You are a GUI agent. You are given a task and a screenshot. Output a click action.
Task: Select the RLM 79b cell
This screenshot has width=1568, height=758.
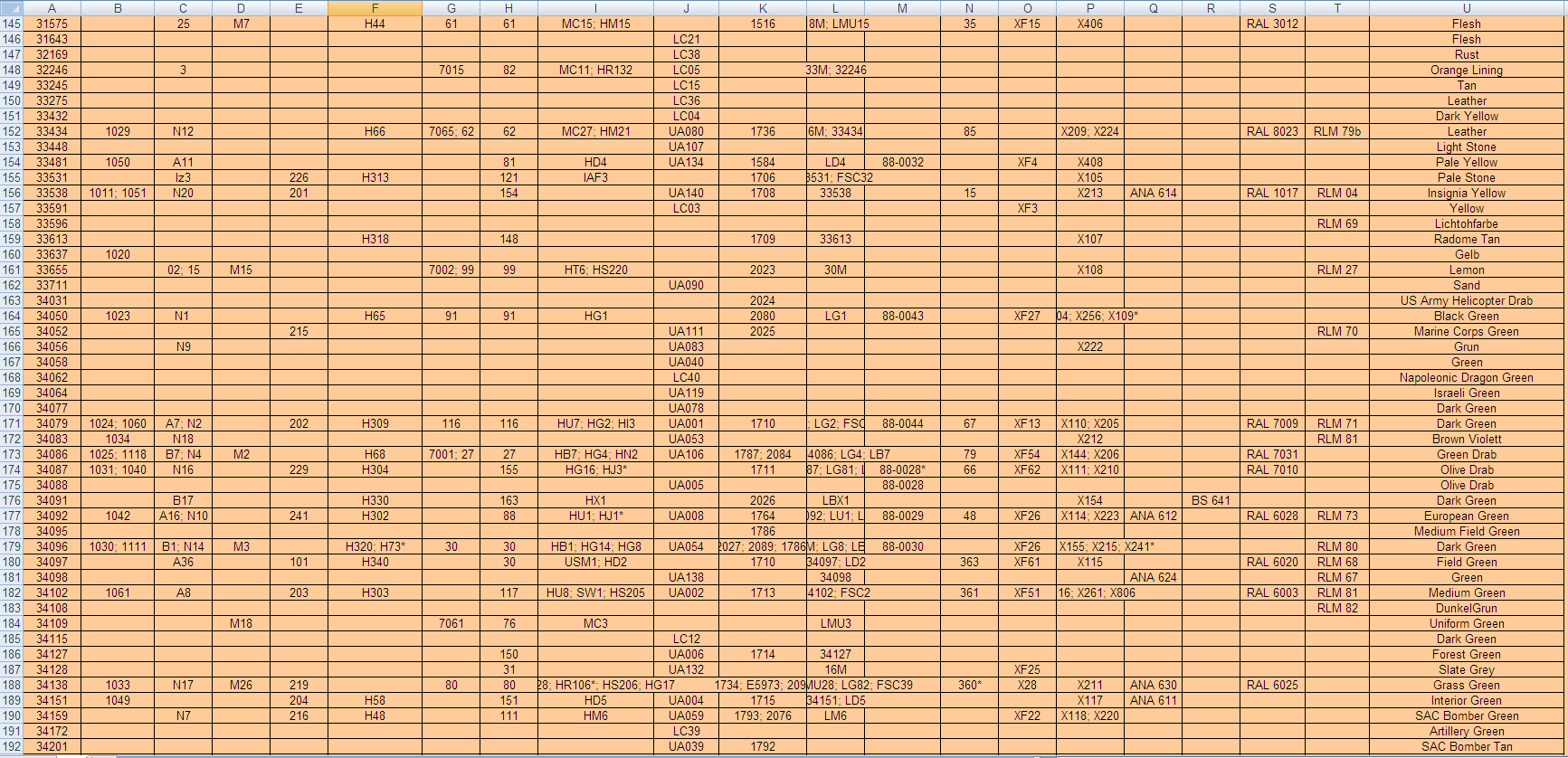(x=1336, y=131)
